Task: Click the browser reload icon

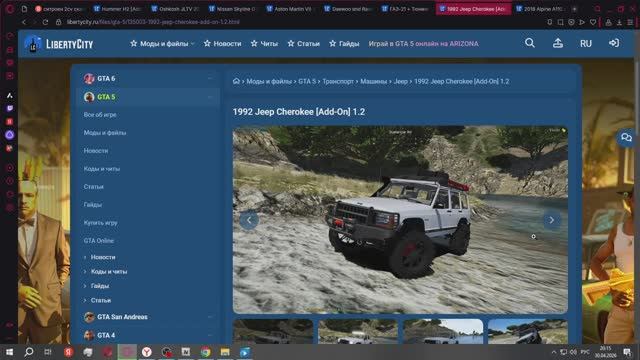Action: tap(45, 22)
